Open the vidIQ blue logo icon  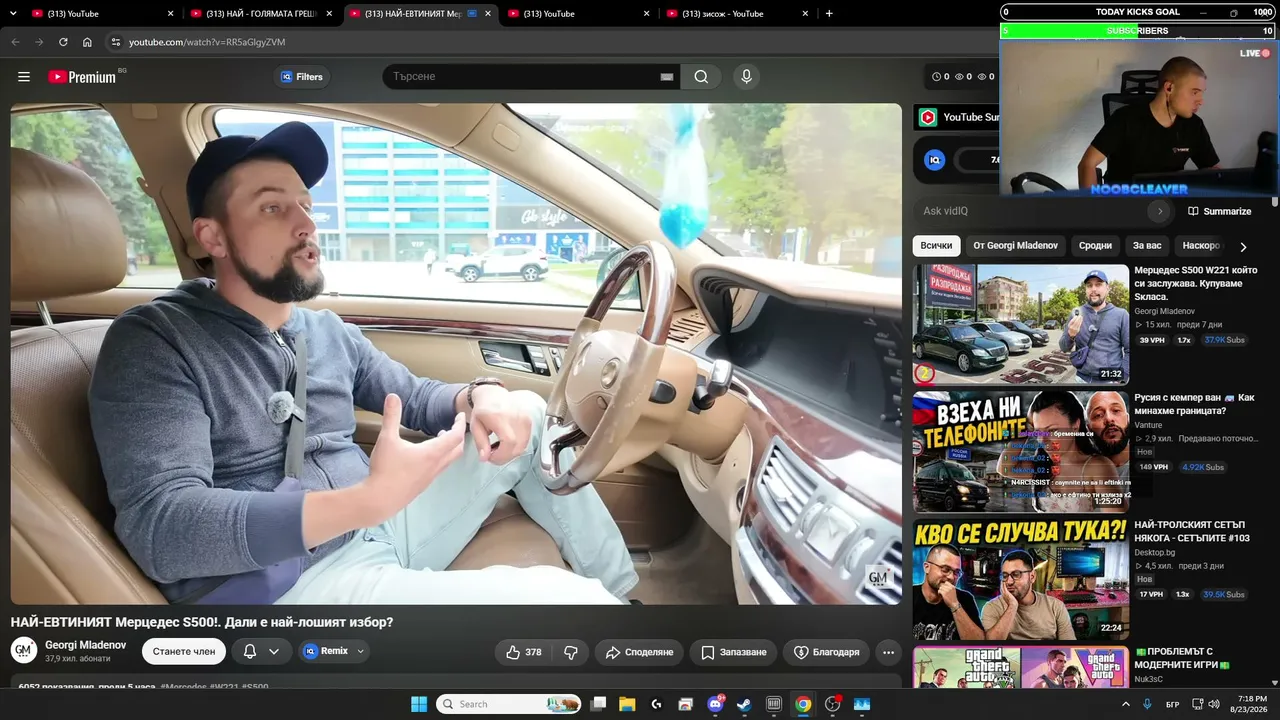[x=935, y=160]
